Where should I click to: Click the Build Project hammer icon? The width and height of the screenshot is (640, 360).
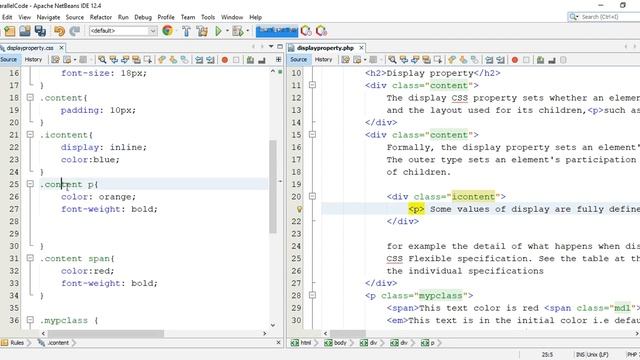(186, 31)
